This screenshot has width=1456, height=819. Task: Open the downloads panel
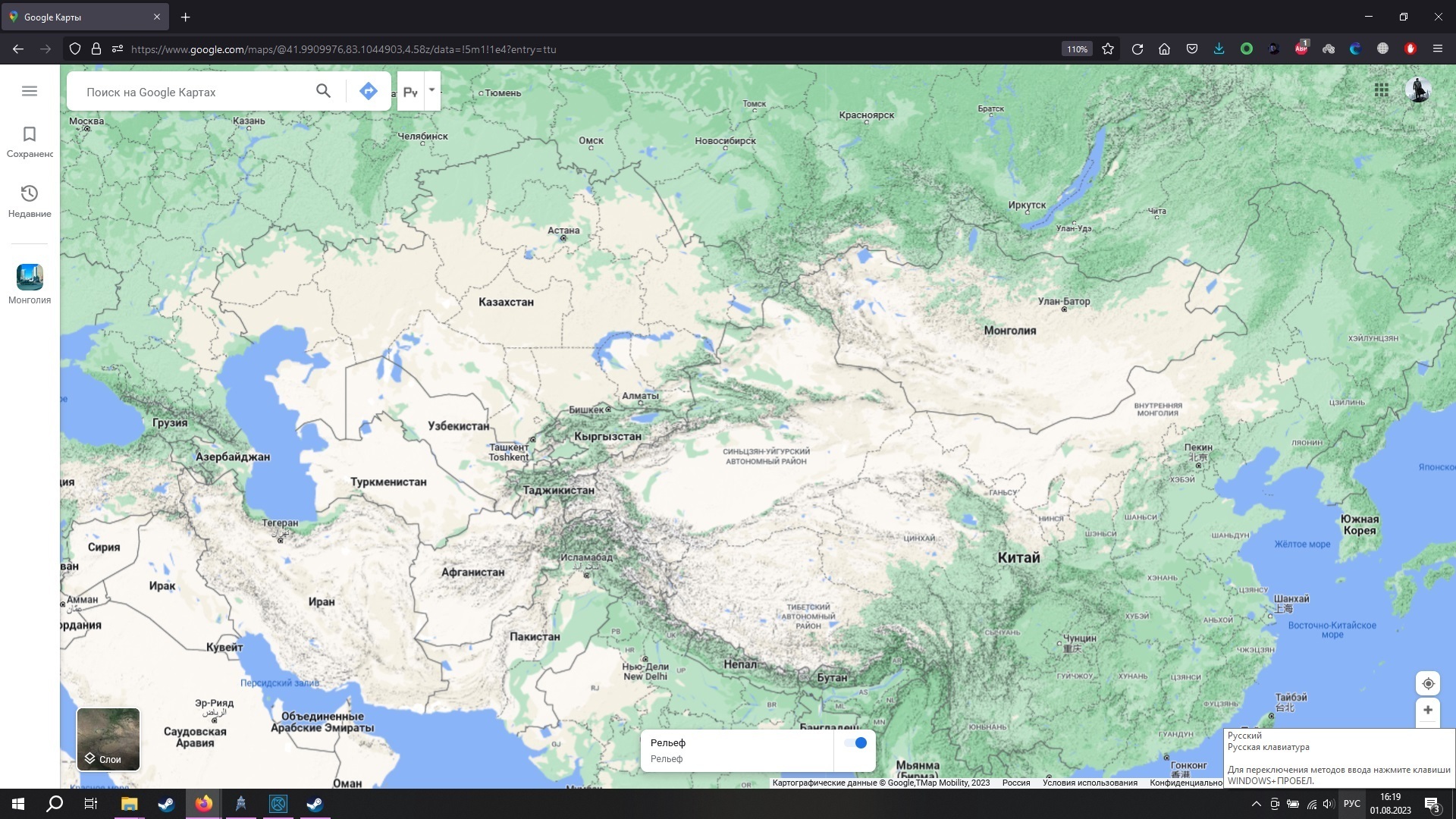coord(1219,49)
